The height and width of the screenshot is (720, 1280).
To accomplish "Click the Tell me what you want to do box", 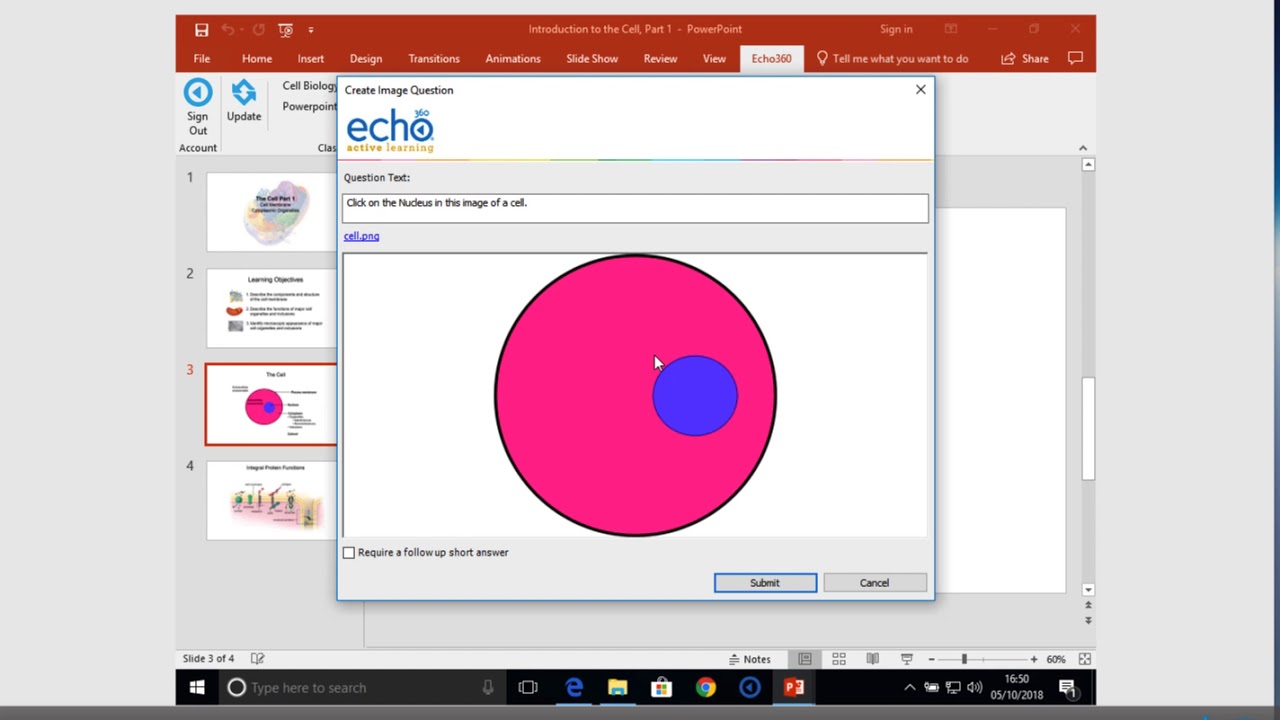I will point(892,58).
